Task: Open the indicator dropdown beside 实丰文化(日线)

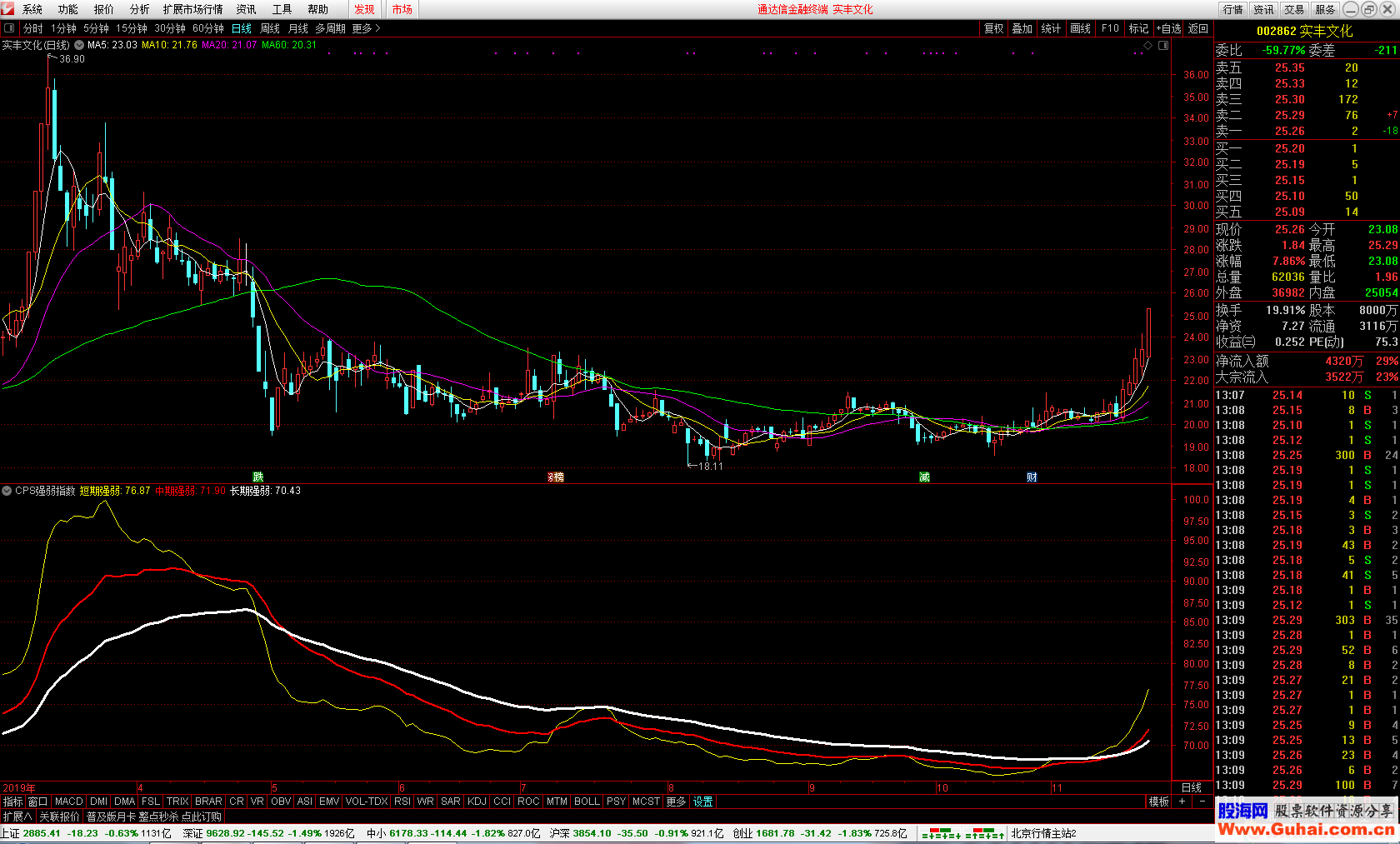Action: tap(79, 45)
